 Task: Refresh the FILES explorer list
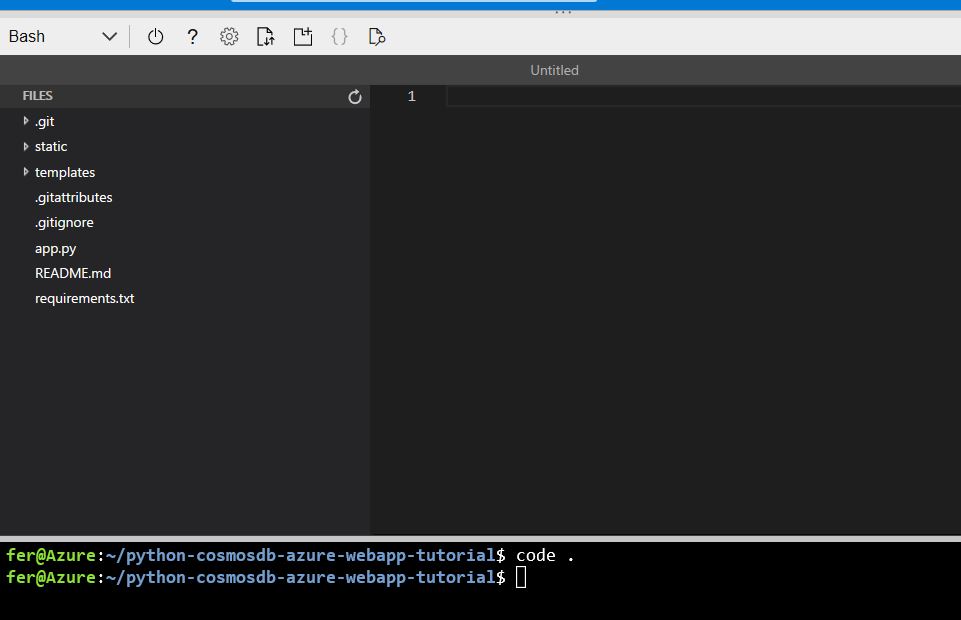(x=355, y=97)
